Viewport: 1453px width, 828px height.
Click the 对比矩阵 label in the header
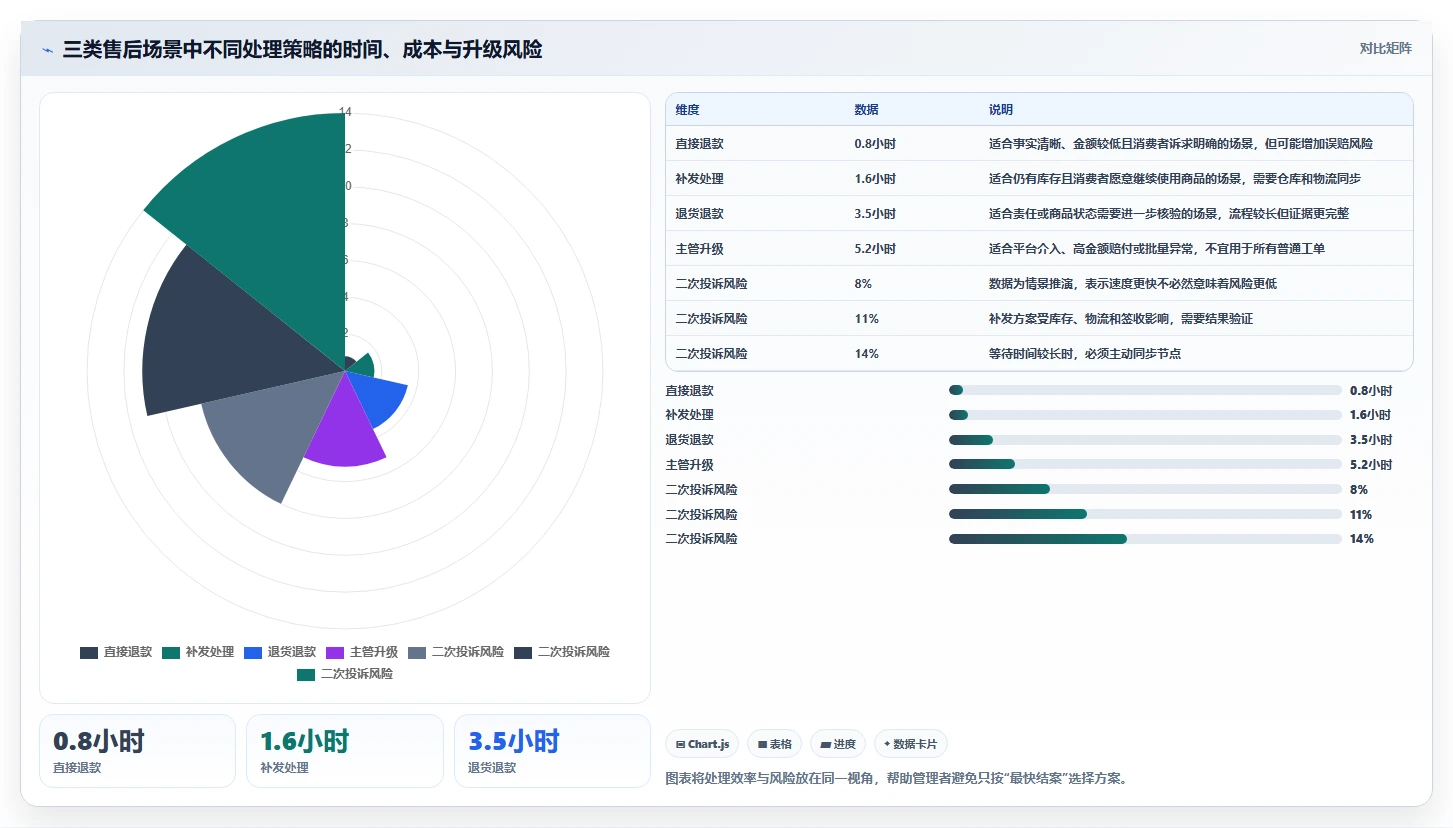coord(1385,48)
